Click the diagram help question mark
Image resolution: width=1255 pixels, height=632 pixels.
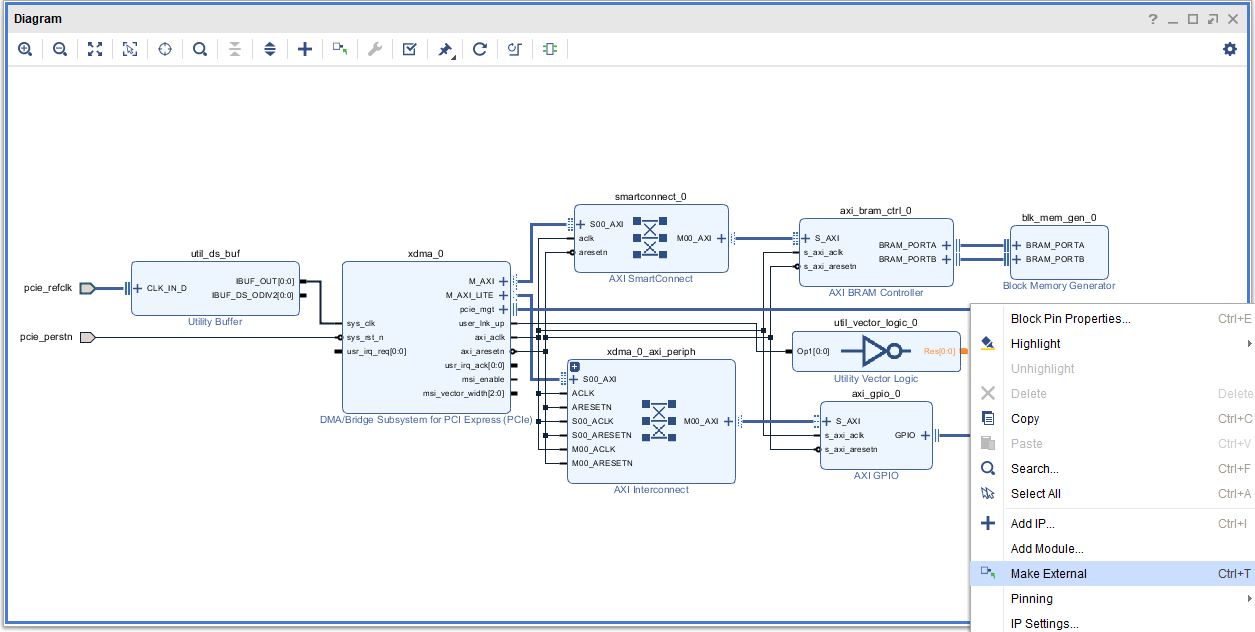(x=1153, y=19)
